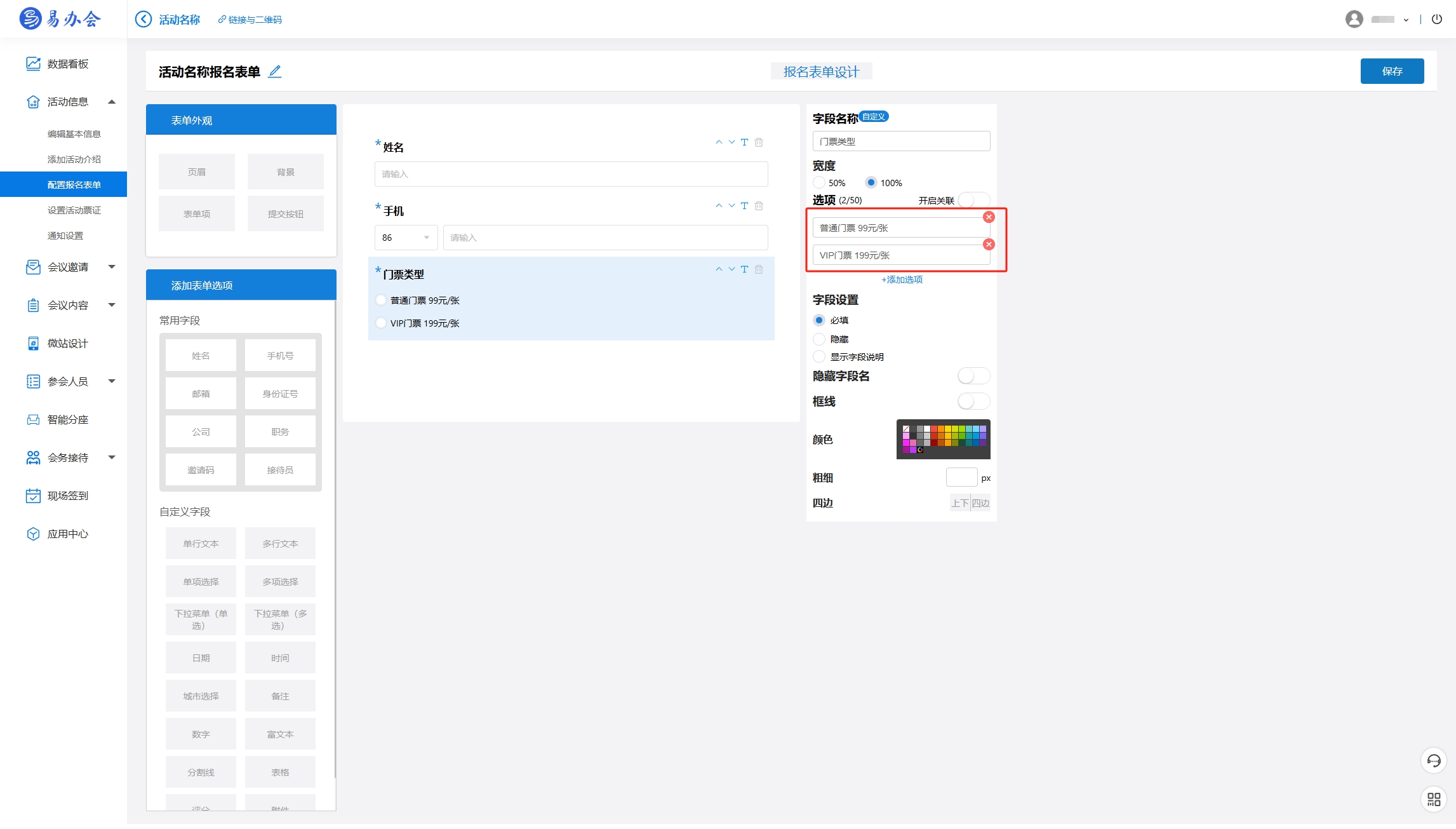This screenshot has height=829, width=1456.
Task: Open the 86 country code dropdown
Action: (x=406, y=238)
